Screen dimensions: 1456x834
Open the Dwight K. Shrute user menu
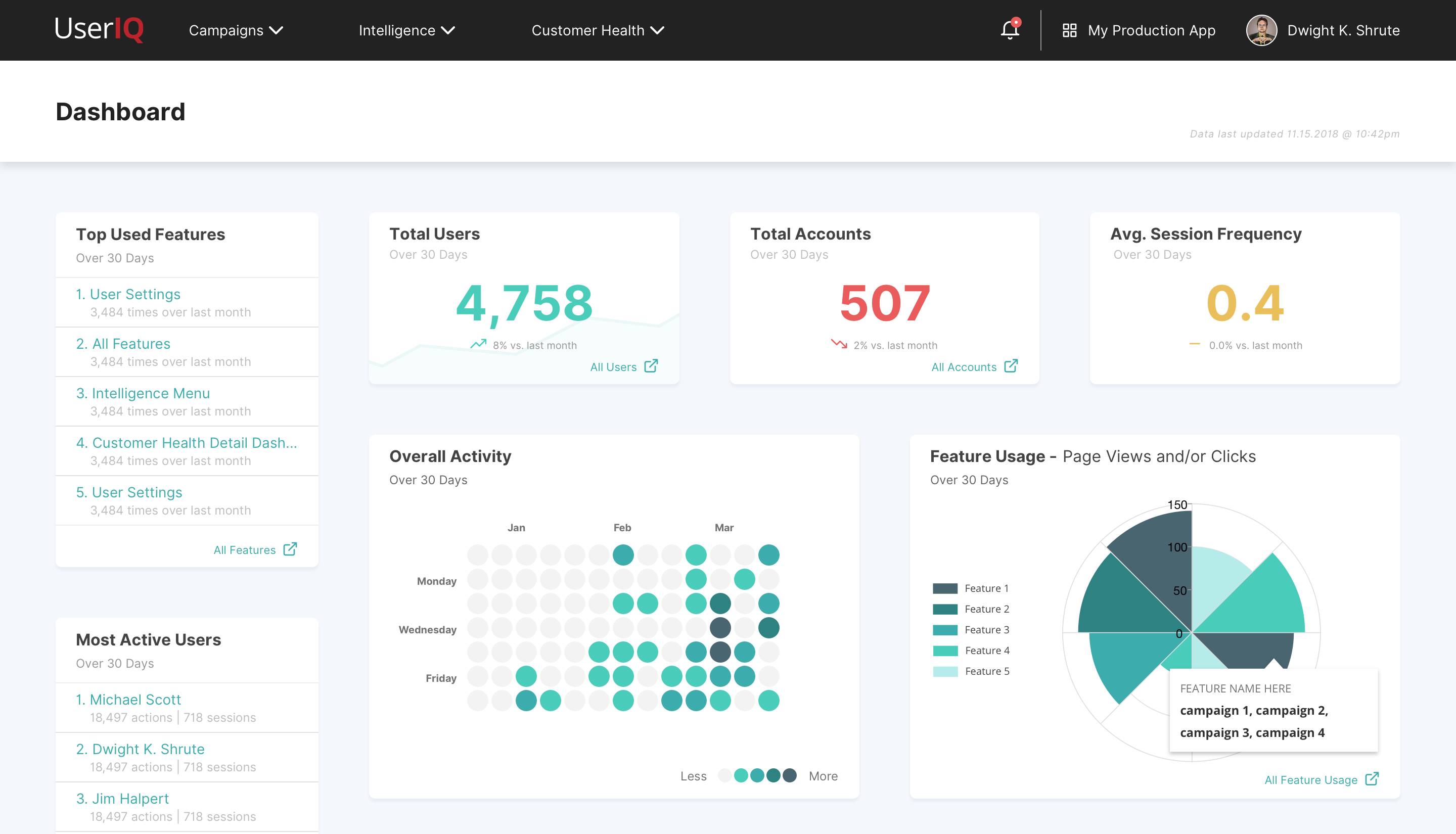[1343, 30]
